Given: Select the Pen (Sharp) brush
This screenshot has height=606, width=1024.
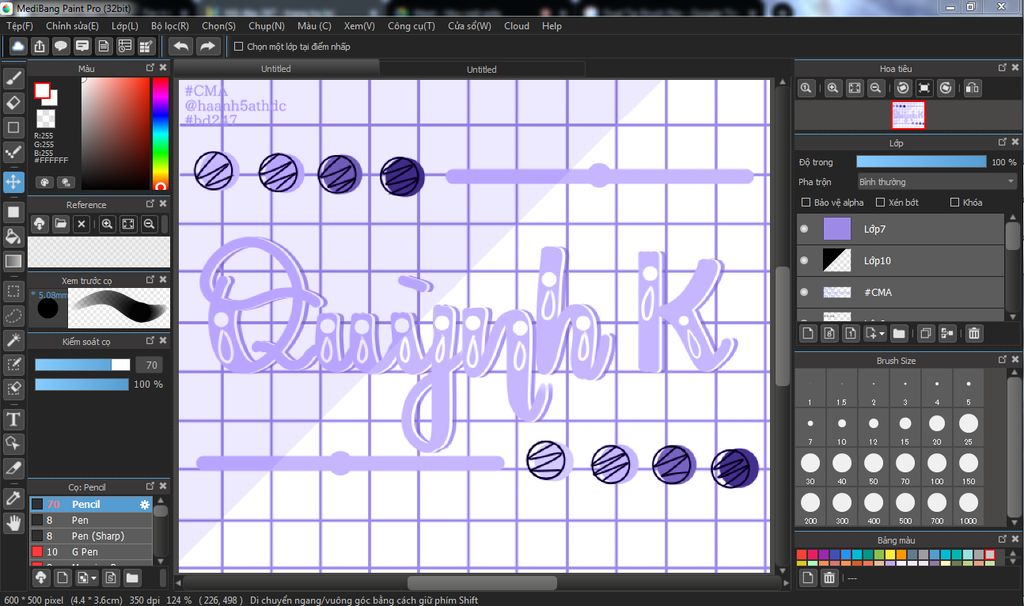Looking at the screenshot, I should pos(90,536).
